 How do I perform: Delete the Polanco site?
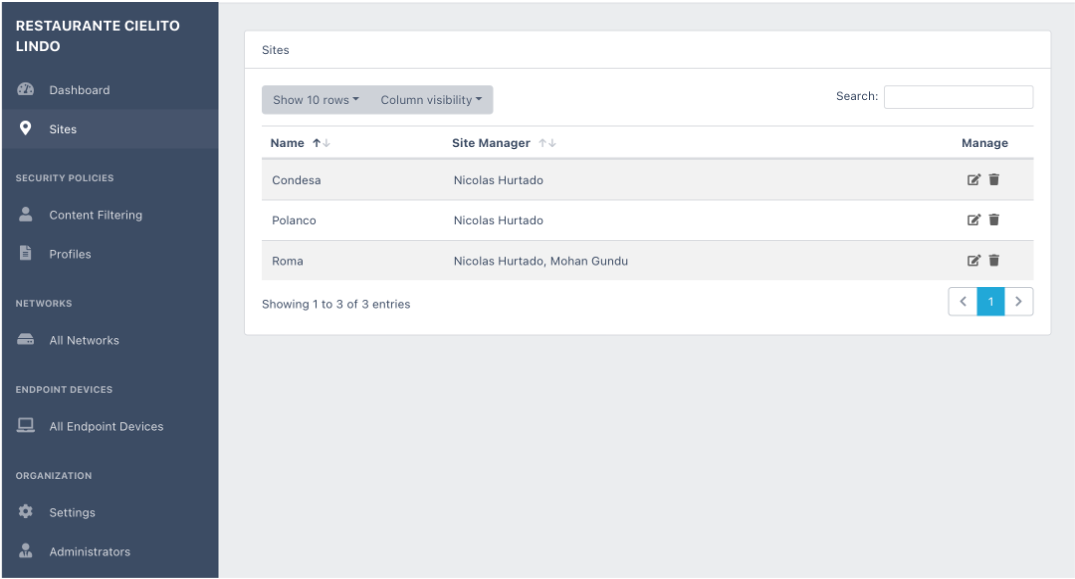(994, 220)
